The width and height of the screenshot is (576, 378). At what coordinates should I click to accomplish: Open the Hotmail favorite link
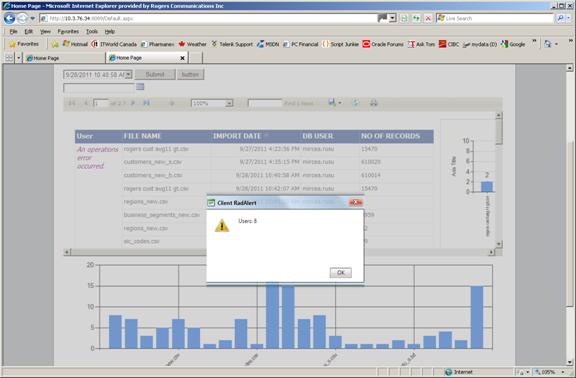point(75,44)
